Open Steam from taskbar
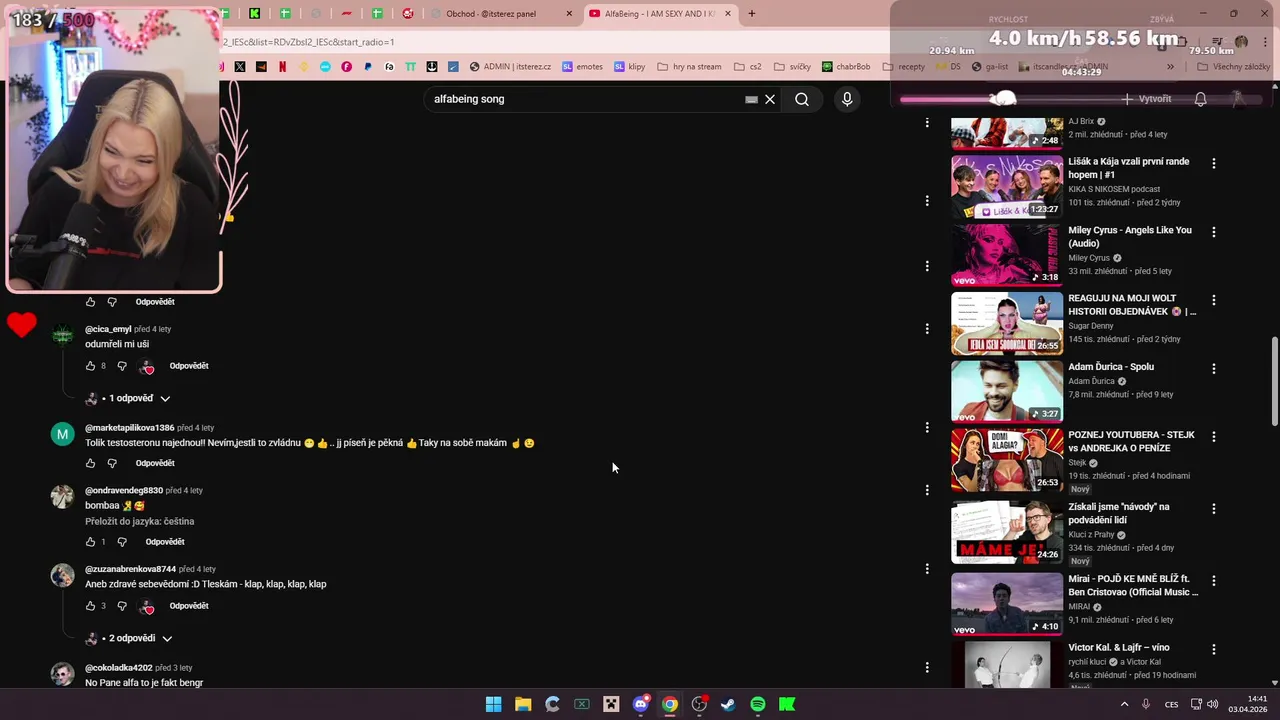Screen dimensions: 1280x720 pos(728,704)
